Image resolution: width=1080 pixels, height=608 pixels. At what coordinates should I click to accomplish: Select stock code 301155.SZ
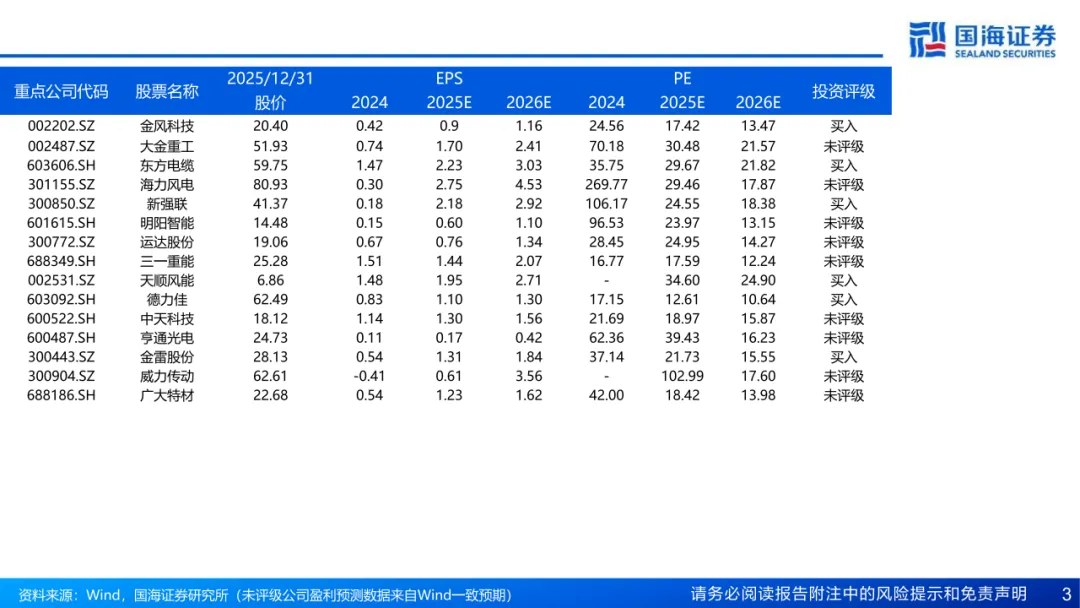[x=61, y=185]
